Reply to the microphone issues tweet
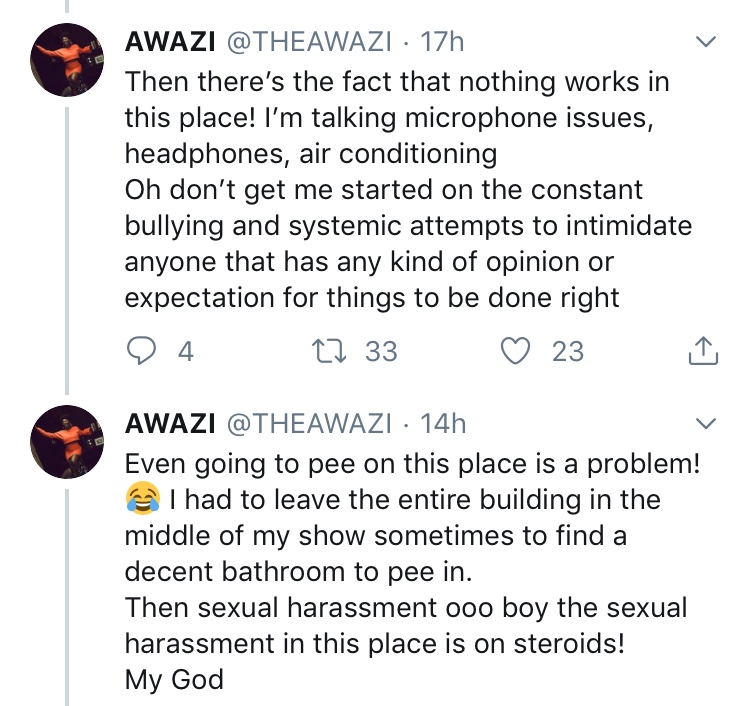 [x=141, y=351]
